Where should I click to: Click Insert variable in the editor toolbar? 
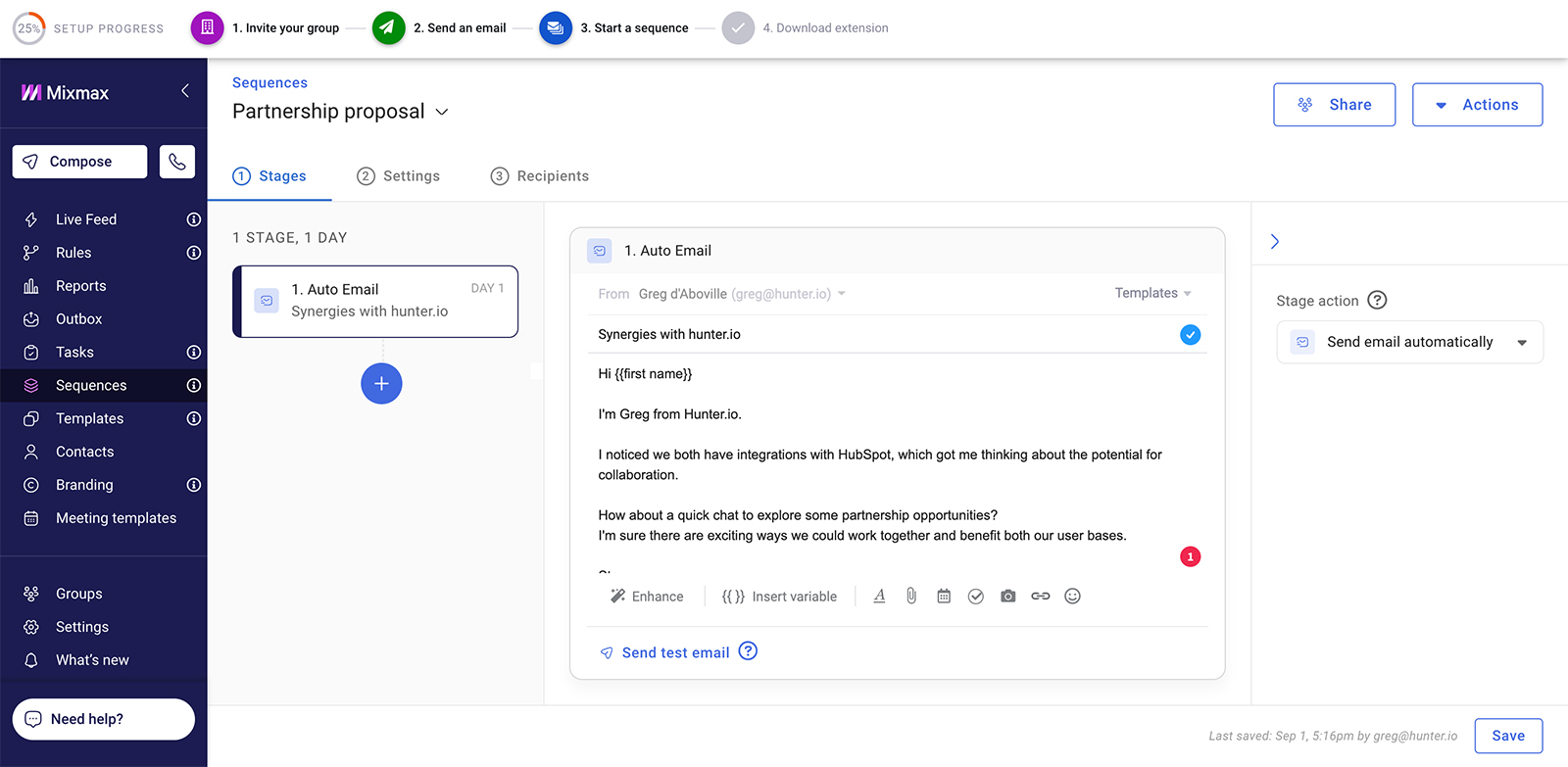pos(779,596)
